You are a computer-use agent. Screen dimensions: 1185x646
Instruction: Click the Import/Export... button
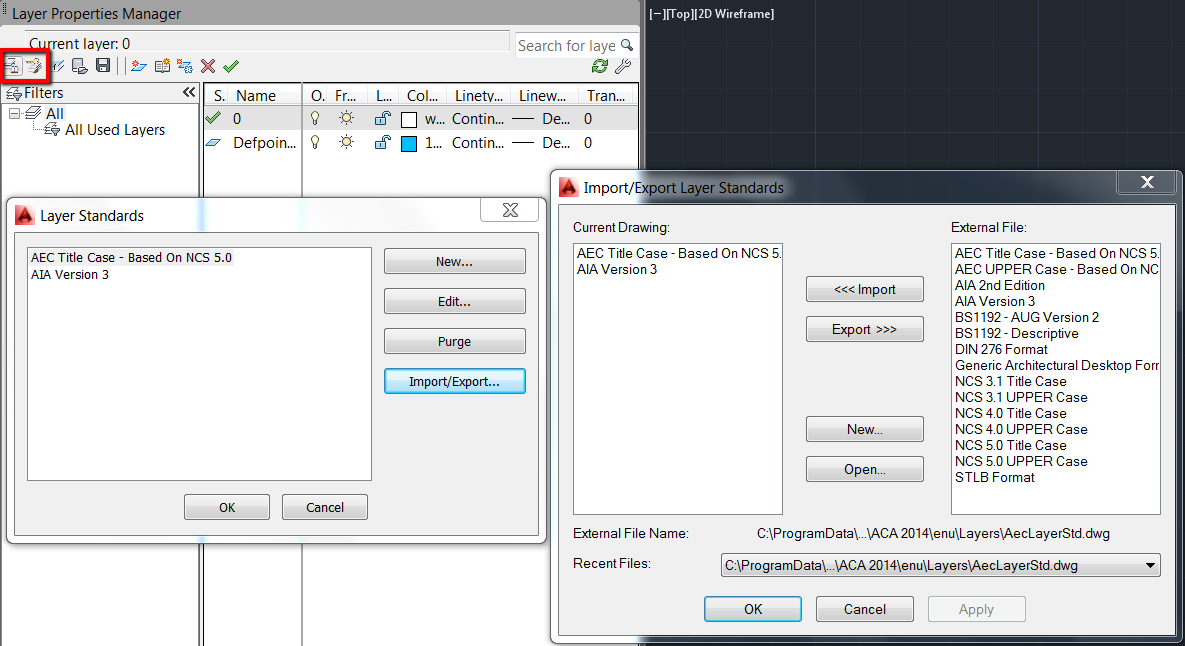pyautogui.click(x=454, y=382)
